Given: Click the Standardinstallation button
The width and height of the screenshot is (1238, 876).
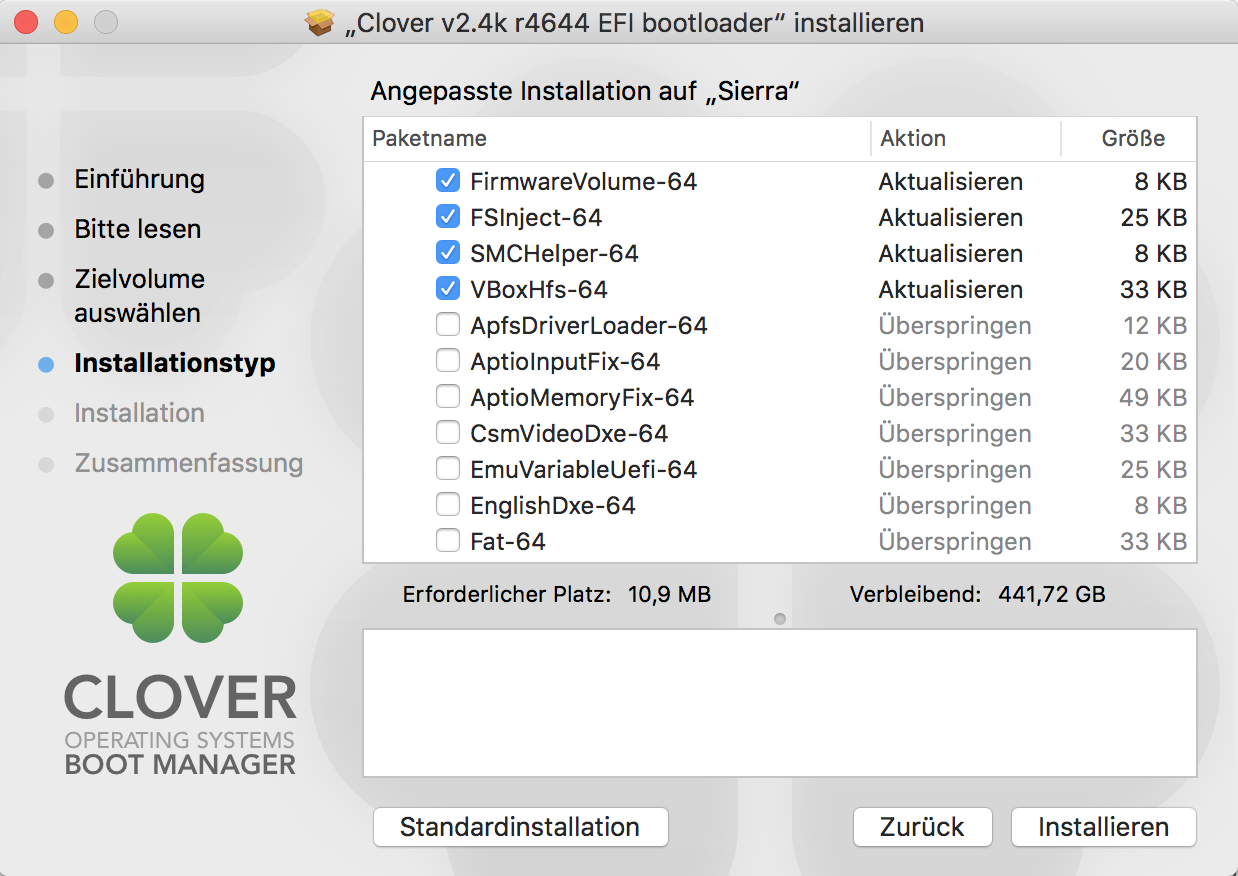Looking at the screenshot, I should pos(520,827).
